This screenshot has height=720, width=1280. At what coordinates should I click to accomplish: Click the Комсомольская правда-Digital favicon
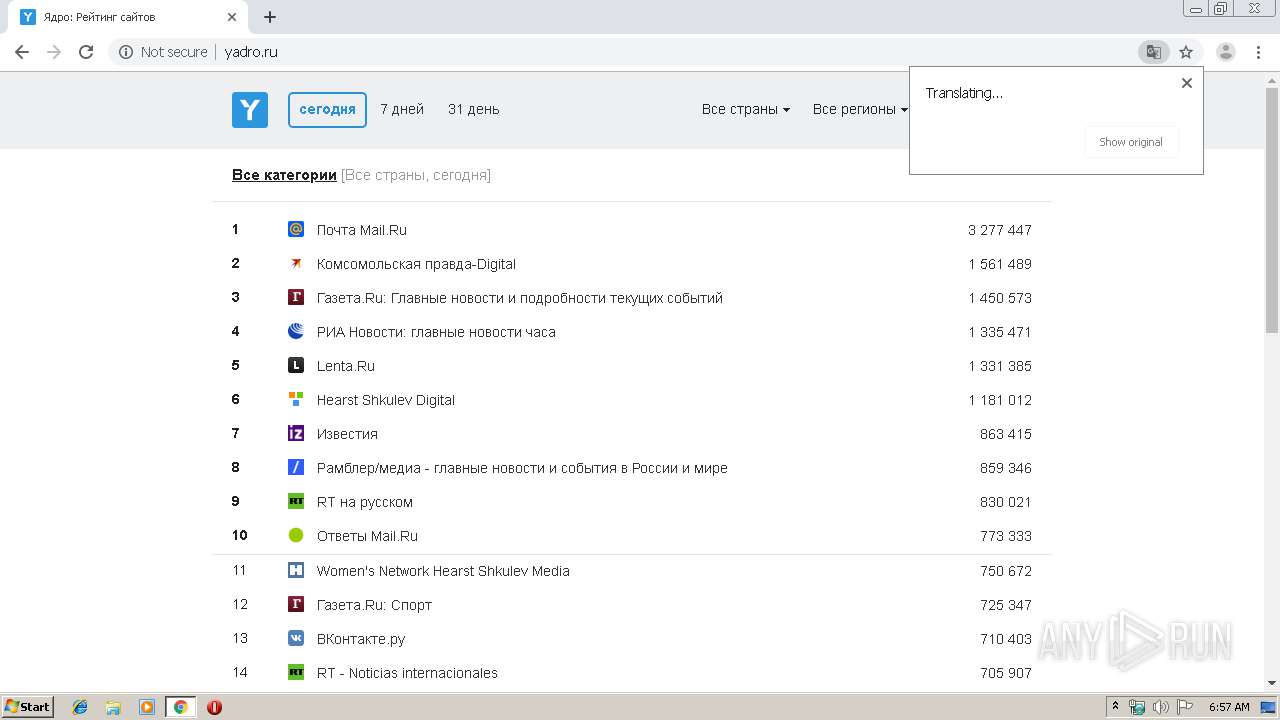coord(296,264)
